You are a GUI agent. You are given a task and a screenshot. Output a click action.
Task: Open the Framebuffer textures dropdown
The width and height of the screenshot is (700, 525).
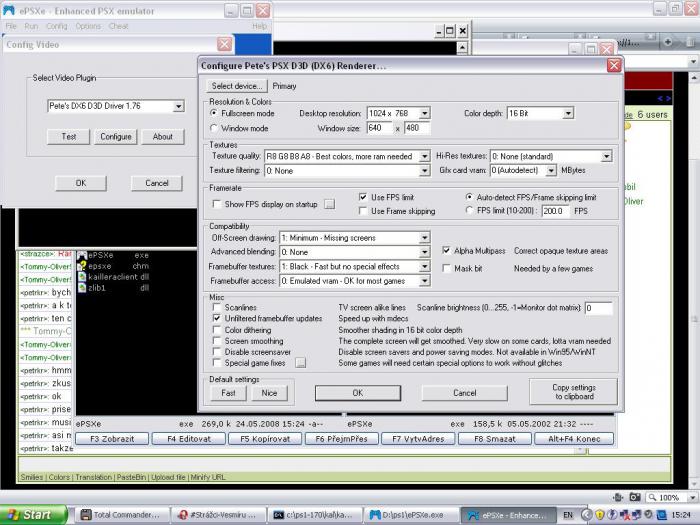point(425,267)
